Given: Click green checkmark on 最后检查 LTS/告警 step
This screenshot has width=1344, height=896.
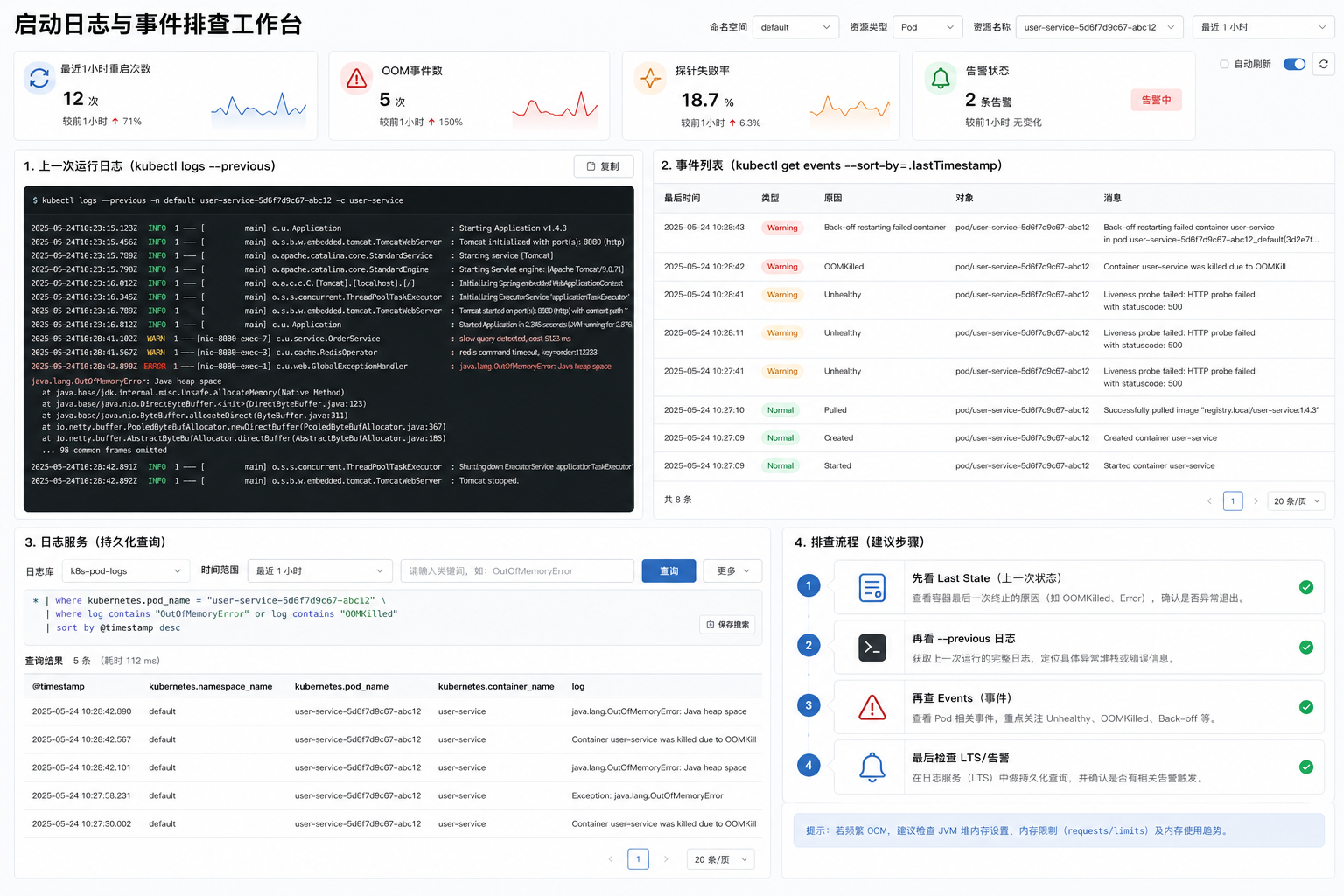Looking at the screenshot, I should pos(1306,766).
